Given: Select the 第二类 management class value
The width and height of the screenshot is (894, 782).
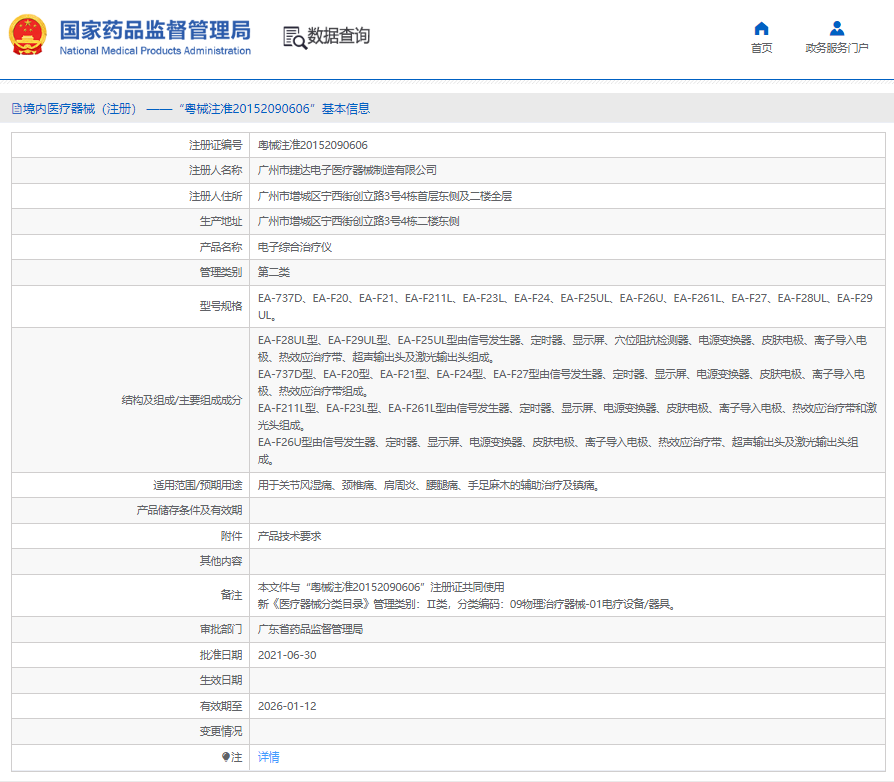Looking at the screenshot, I should [x=274, y=272].
